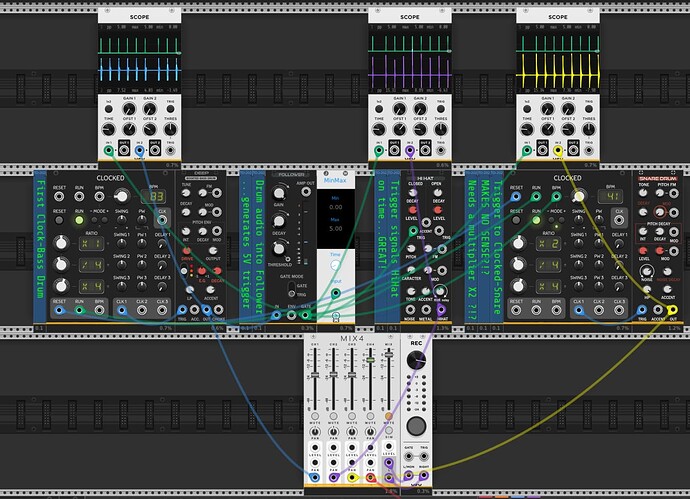The width and height of the screenshot is (690, 499).
Task: Click the MinMax Max value 5.00
Action: (335, 228)
